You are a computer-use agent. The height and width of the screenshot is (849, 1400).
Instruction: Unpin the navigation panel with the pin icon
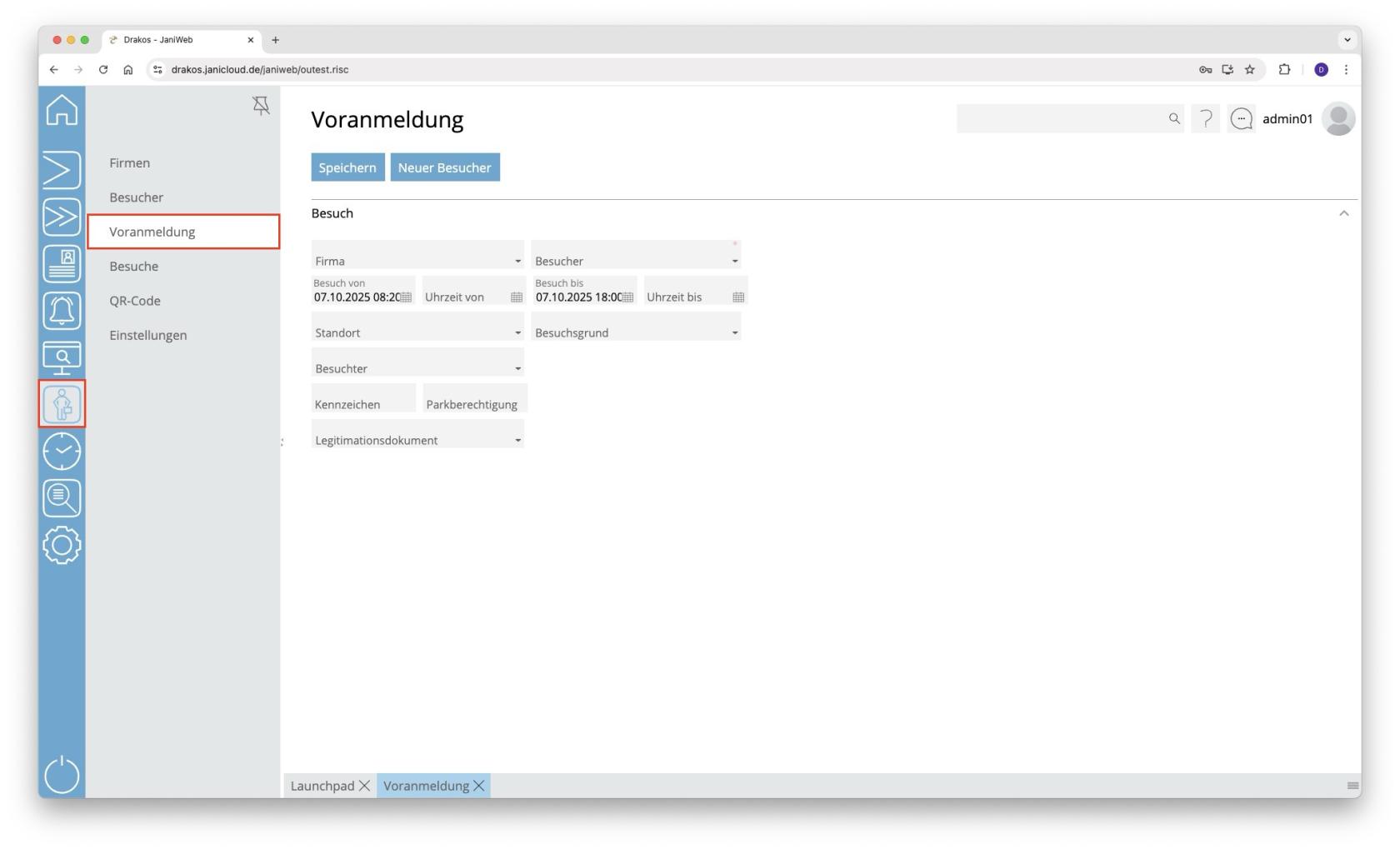click(x=261, y=106)
